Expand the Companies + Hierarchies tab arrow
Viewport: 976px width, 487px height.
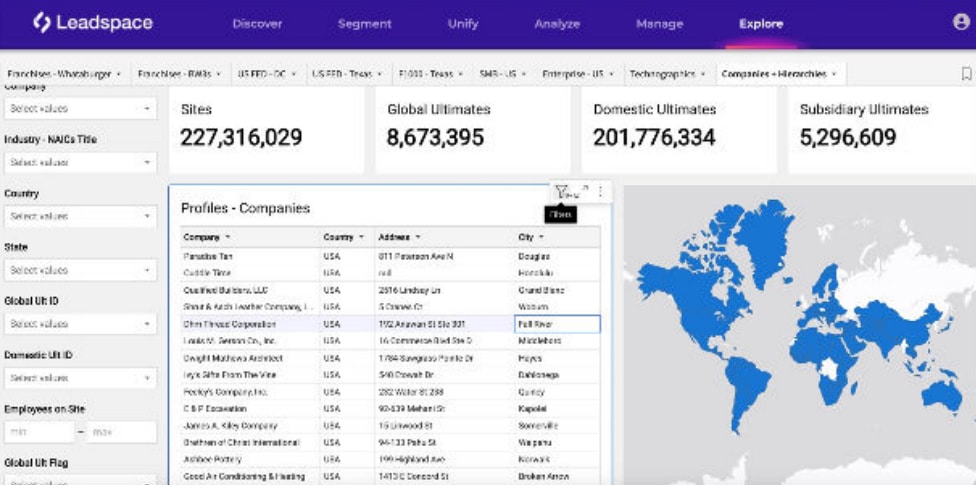[x=833, y=74]
